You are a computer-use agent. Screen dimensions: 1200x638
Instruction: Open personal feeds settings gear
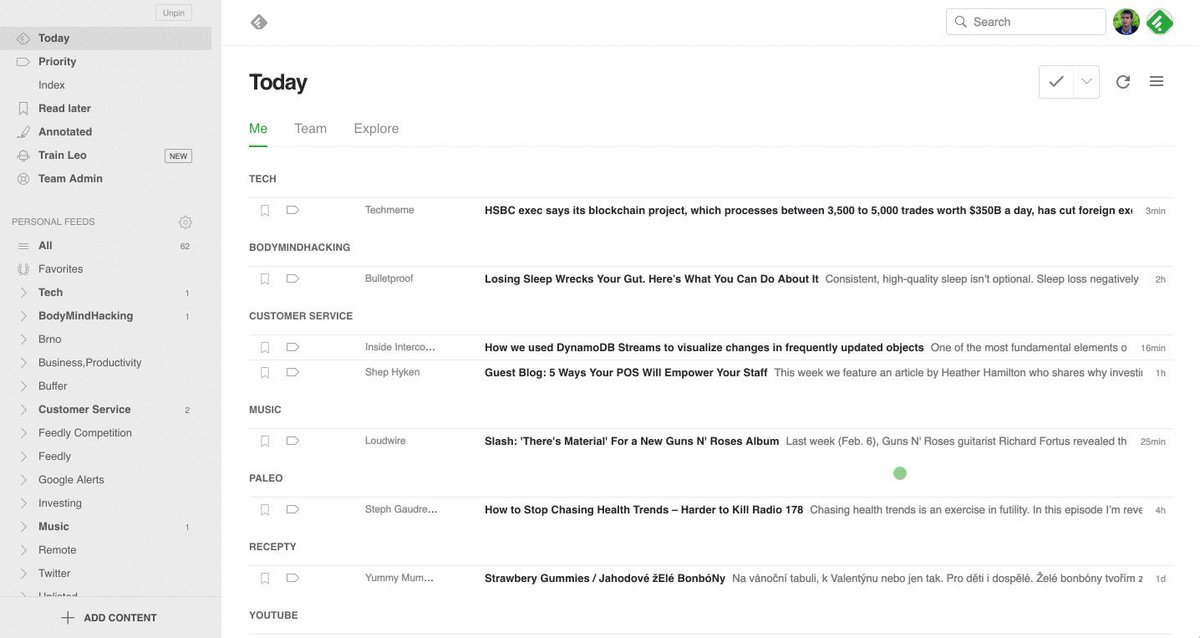tap(185, 222)
